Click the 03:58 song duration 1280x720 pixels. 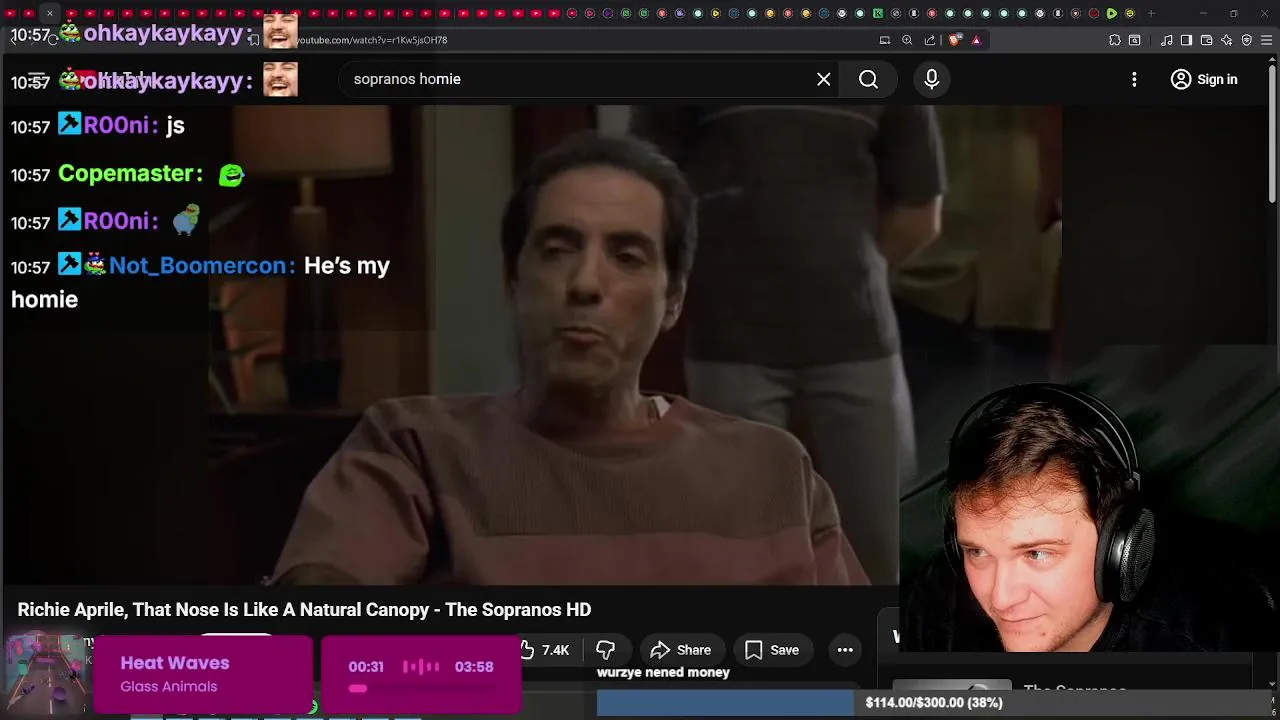tap(474, 667)
